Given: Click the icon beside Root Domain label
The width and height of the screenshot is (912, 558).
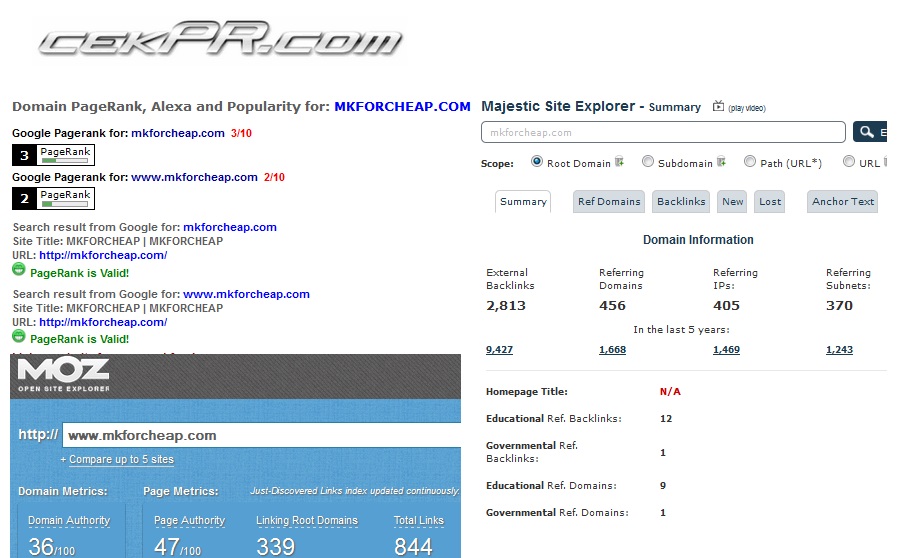Looking at the screenshot, I should [x=619, y=162].
